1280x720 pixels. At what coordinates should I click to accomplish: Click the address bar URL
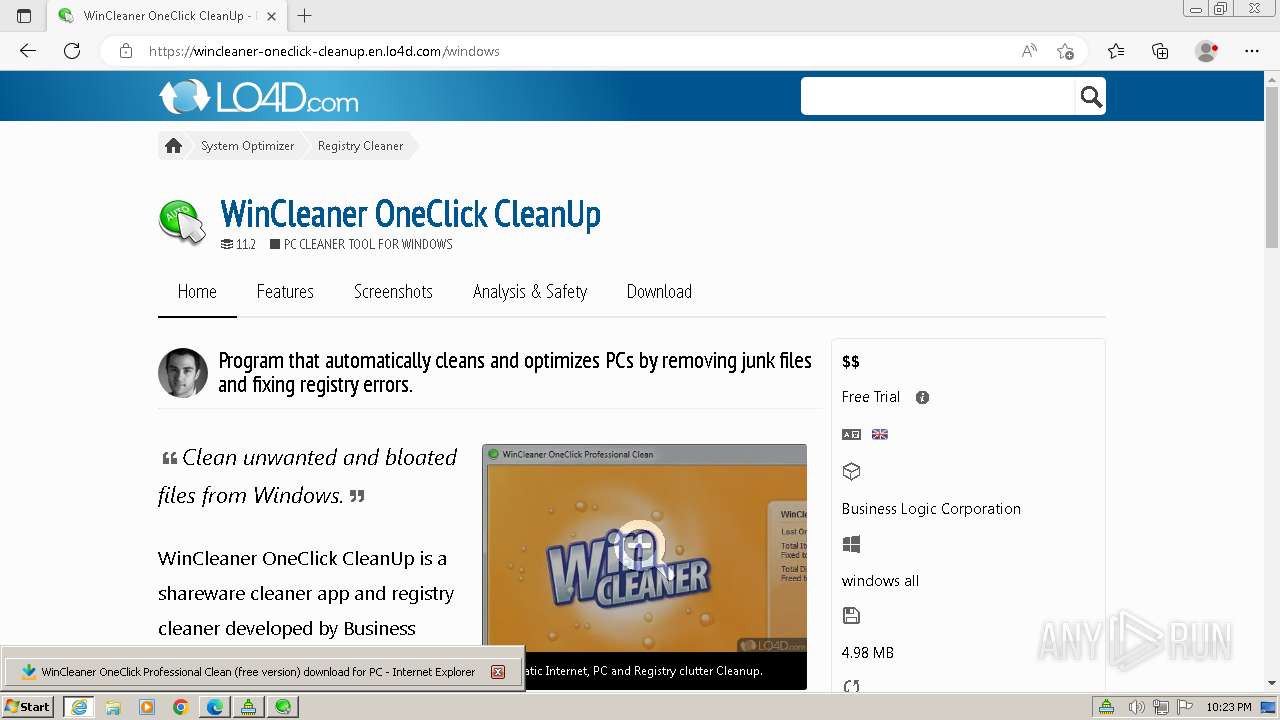tap(324, 51)
